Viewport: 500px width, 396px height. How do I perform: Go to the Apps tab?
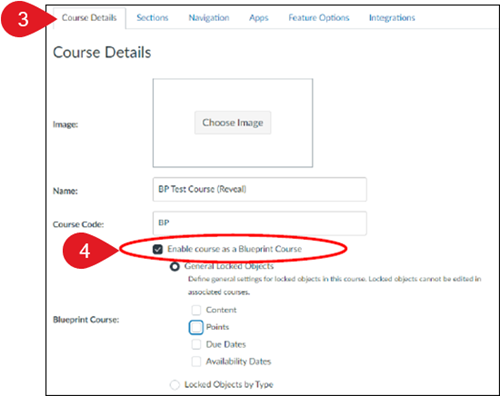tap(259, 18)
